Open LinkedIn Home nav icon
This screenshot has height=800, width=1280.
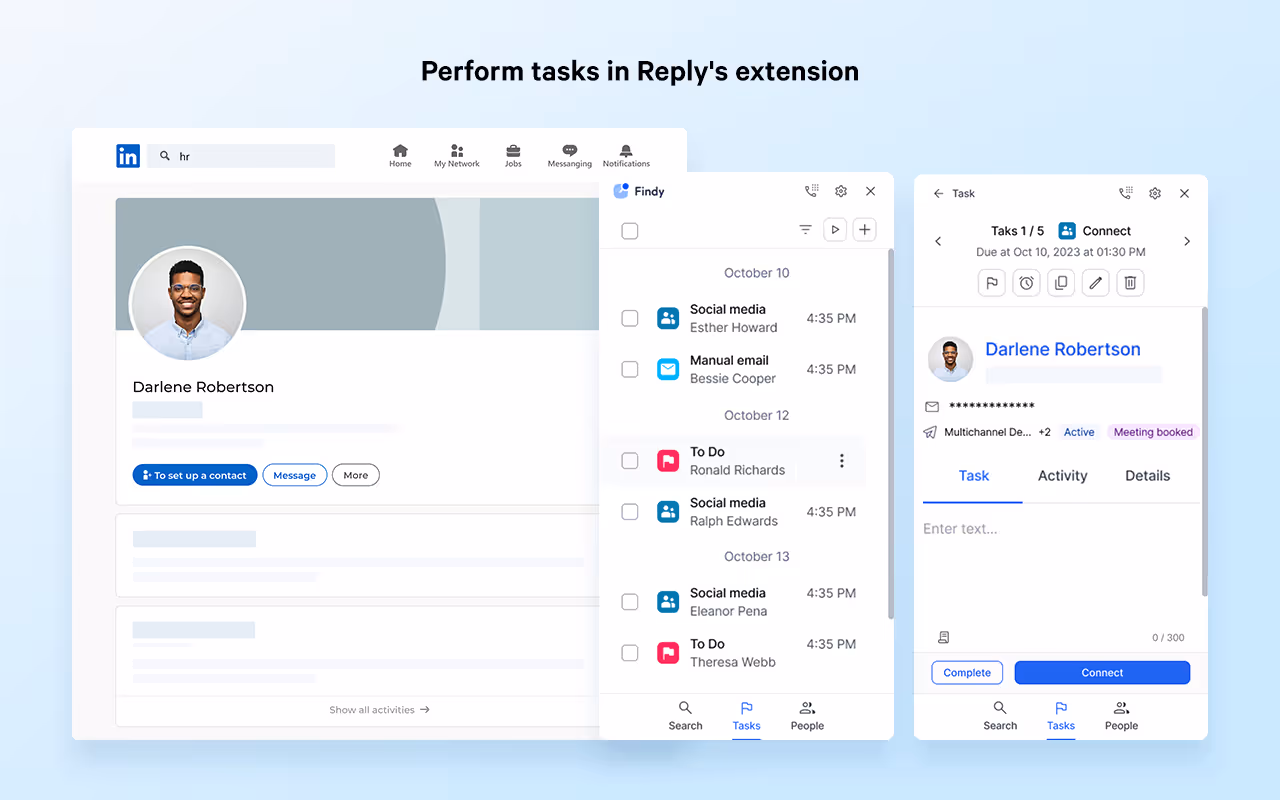tap(400, 156)
